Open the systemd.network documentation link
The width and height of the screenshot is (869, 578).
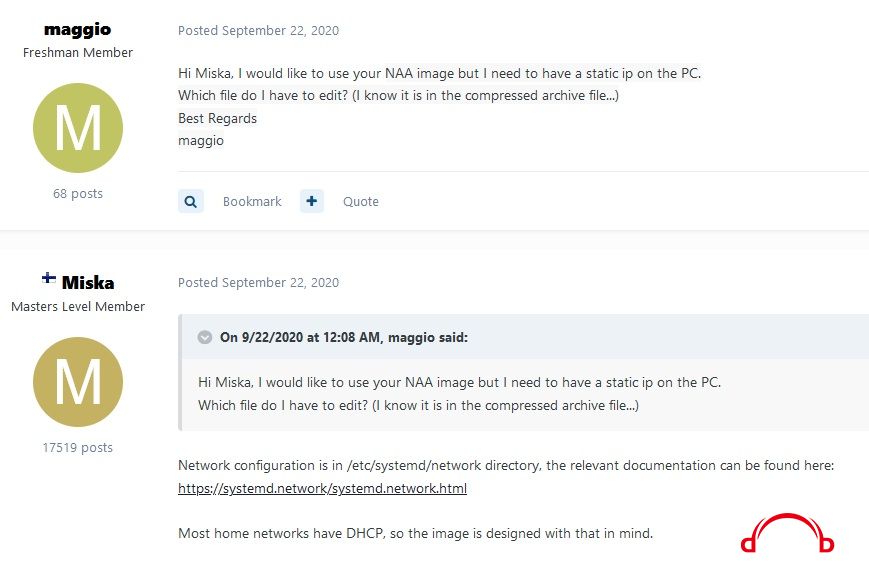pyautogui.click(x=322, y=488)
